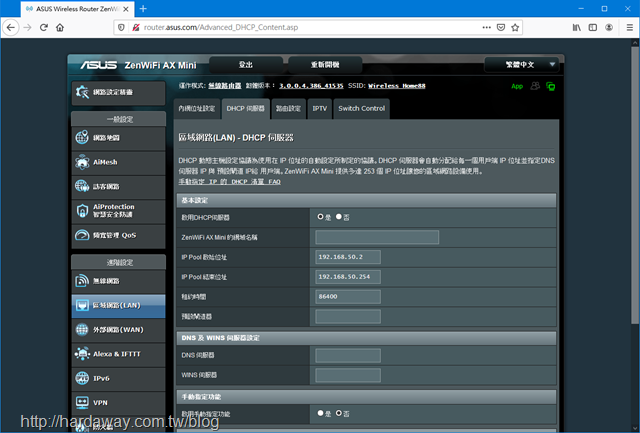Open the page actions three-dot menu
The height and width of the screenshot is (433, 640).
(x=487, y=27)
